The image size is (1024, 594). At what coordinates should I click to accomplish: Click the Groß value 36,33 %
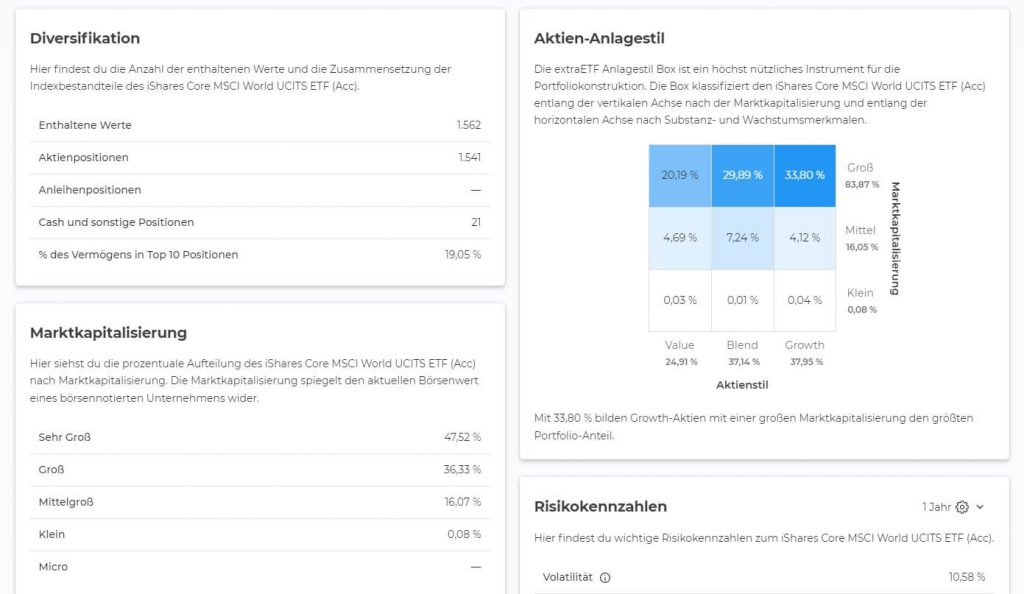pos(462,469)
